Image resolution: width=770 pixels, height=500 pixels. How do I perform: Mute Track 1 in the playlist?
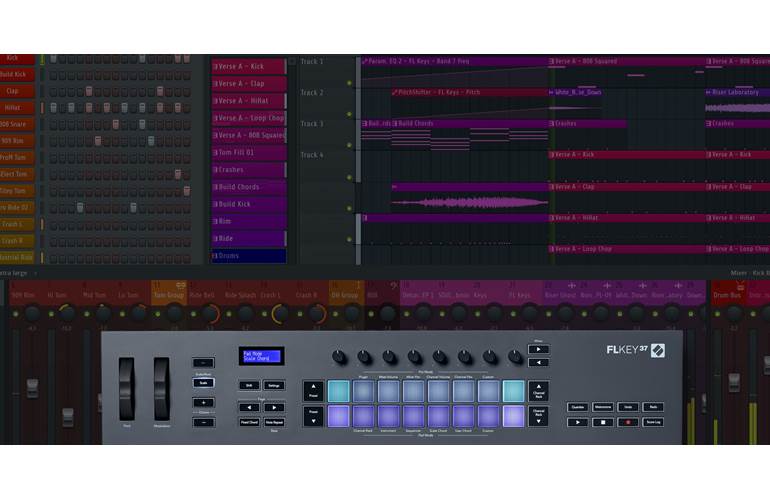pyautogui.click(x=350, y=83)
